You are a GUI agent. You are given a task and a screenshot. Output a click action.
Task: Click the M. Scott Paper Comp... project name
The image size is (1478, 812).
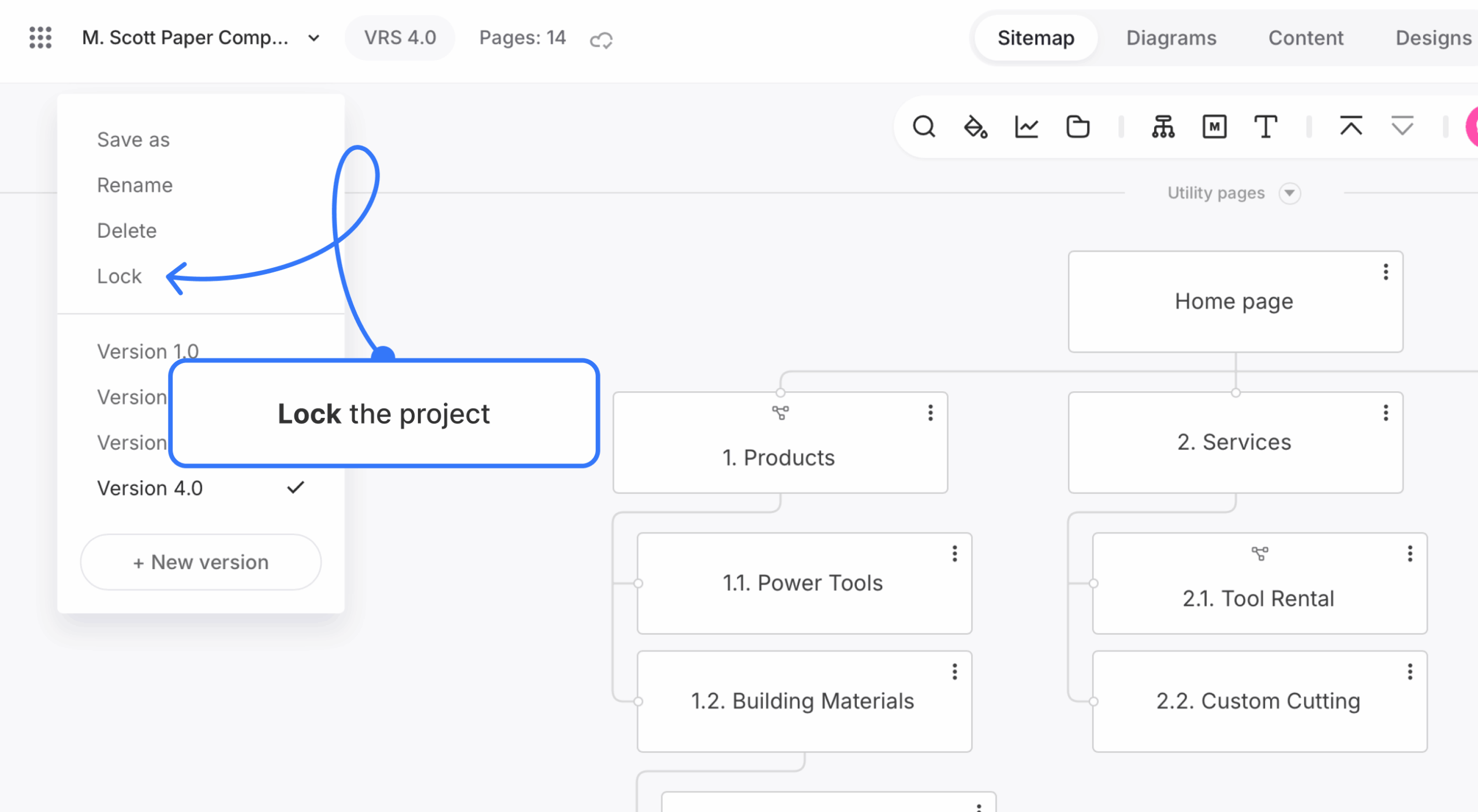185,38
